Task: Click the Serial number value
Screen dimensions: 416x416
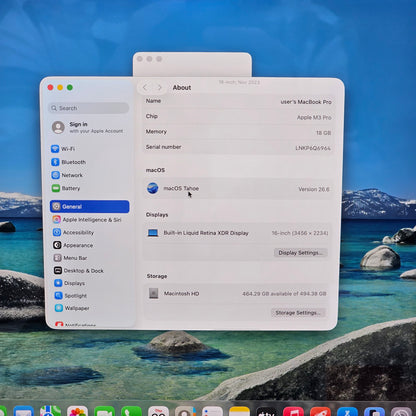Action: click(x=313, y=148)
